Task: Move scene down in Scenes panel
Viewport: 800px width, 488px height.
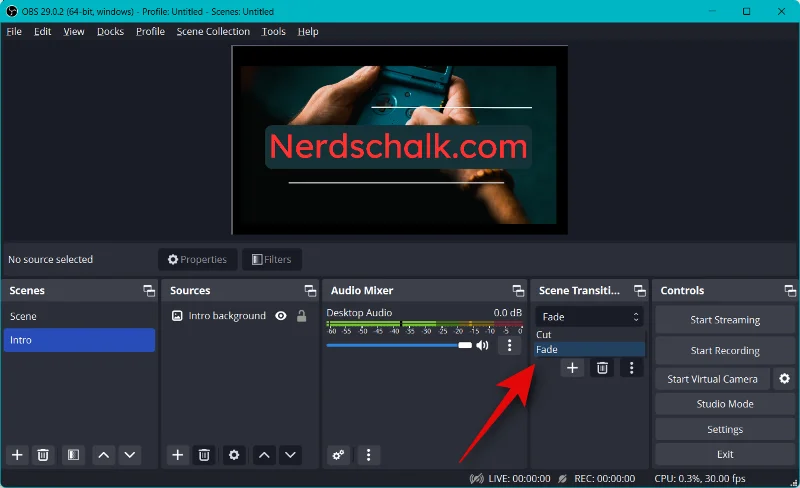Action: 130,454
